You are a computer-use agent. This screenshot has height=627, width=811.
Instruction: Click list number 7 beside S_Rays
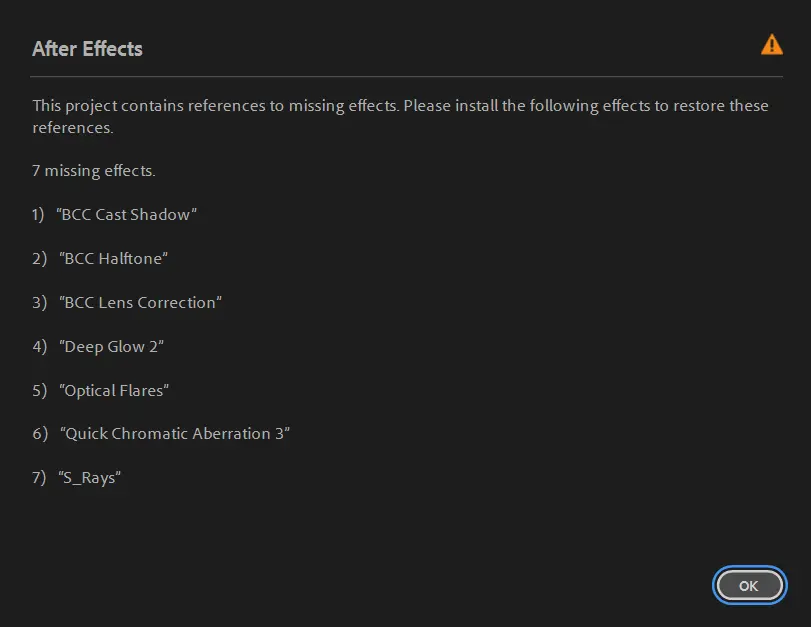[x=39, y=478]
